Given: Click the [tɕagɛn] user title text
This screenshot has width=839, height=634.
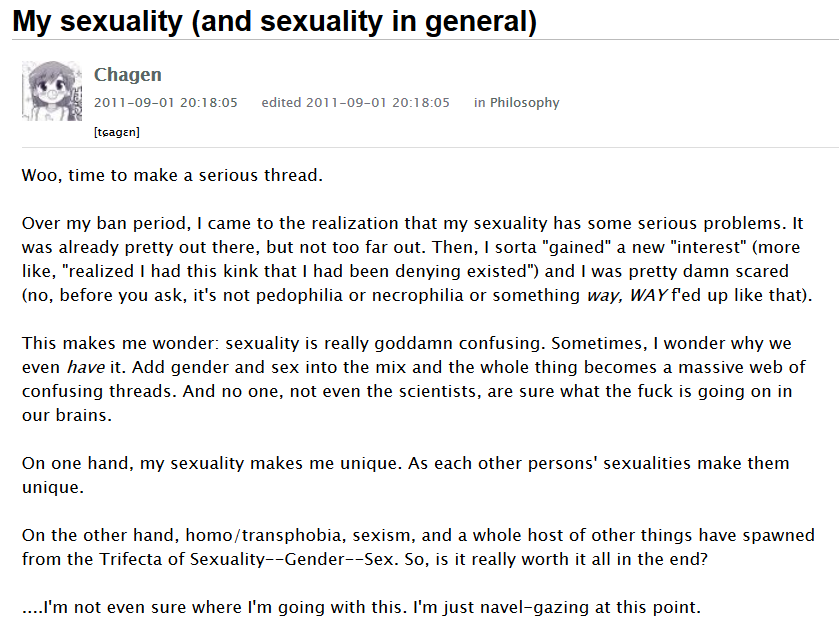Looking at the screenshot, I should pyautogui.click(x=117, y=132).
